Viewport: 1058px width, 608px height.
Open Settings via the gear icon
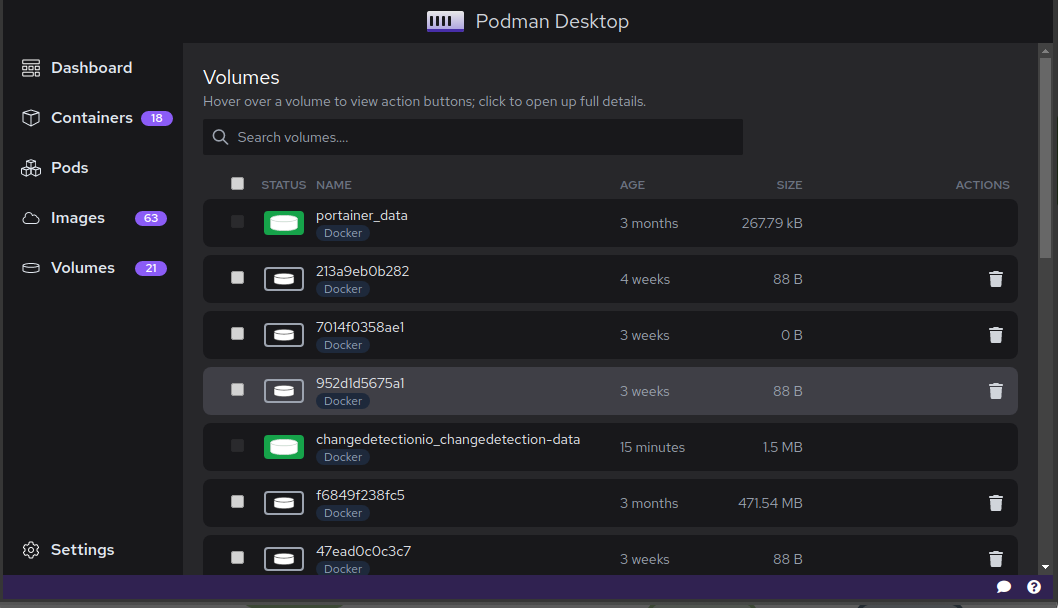(x=30, y=549)
